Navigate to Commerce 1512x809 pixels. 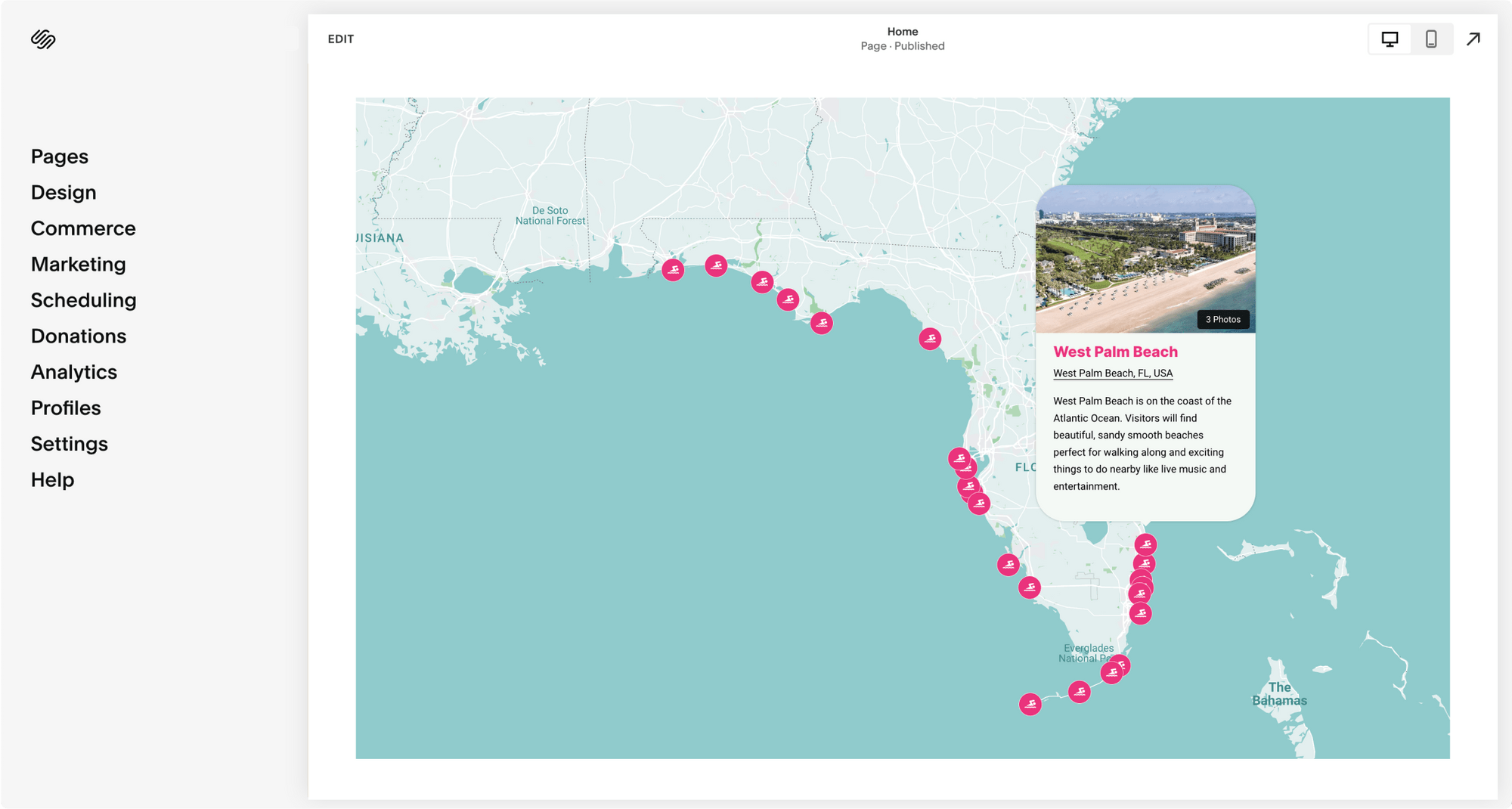coord(82,228)
